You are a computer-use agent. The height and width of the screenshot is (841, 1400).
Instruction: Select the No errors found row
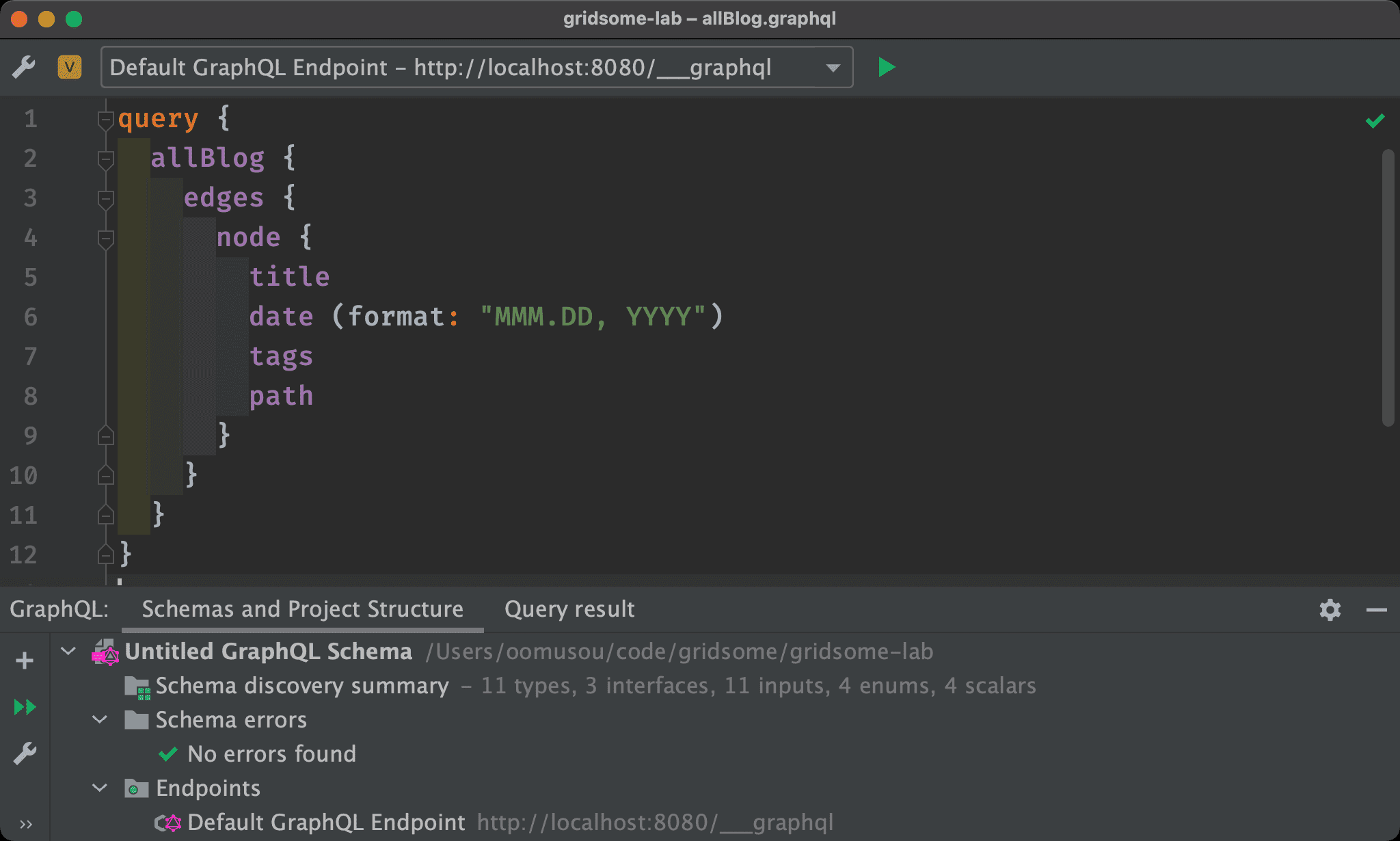271,754
